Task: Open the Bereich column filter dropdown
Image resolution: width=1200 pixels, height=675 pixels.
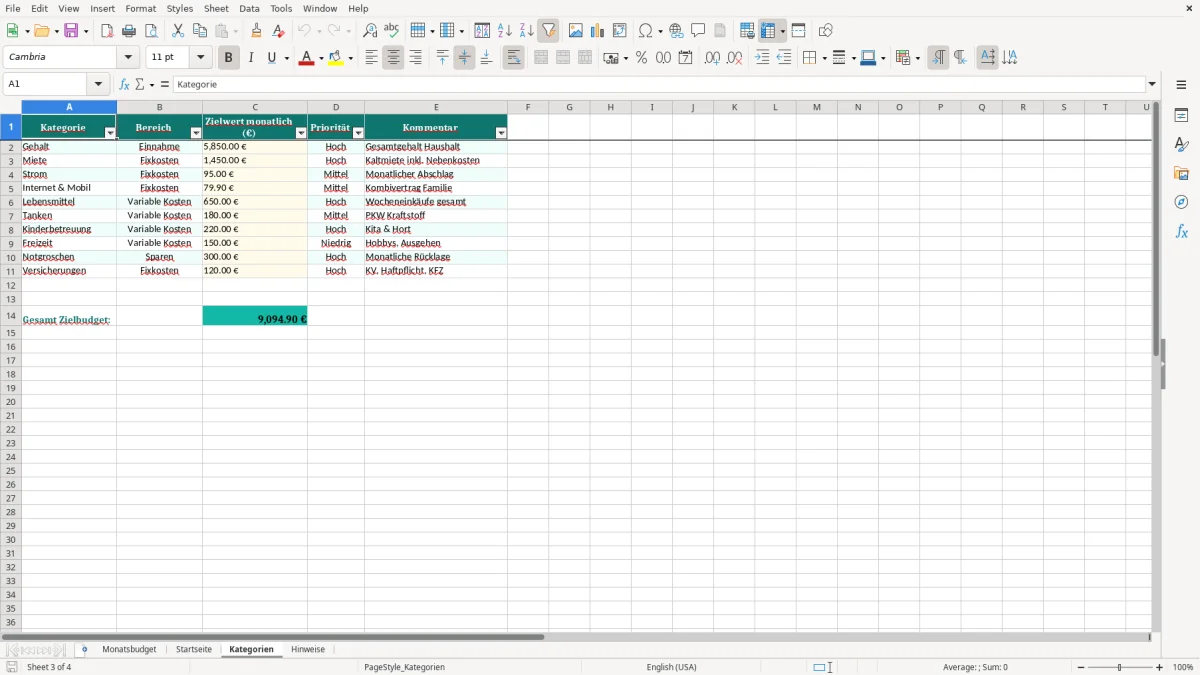Action: pyautogui.click(x=196, y=133)
